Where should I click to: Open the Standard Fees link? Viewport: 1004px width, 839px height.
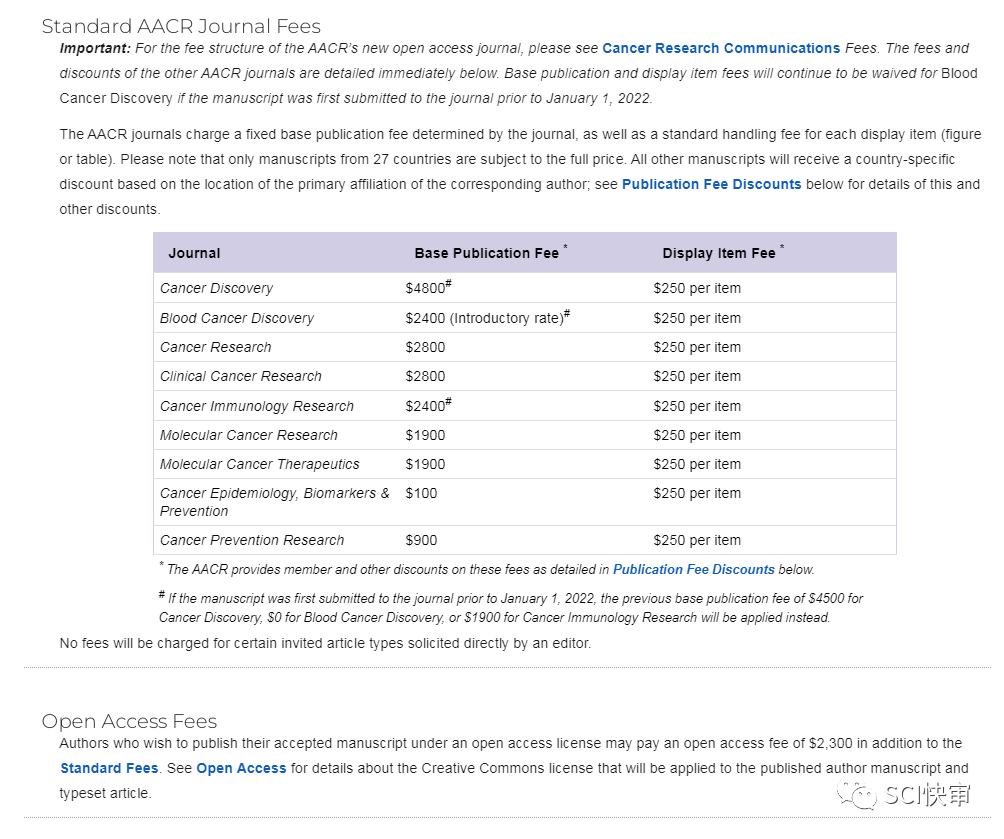tap(109, 768)
